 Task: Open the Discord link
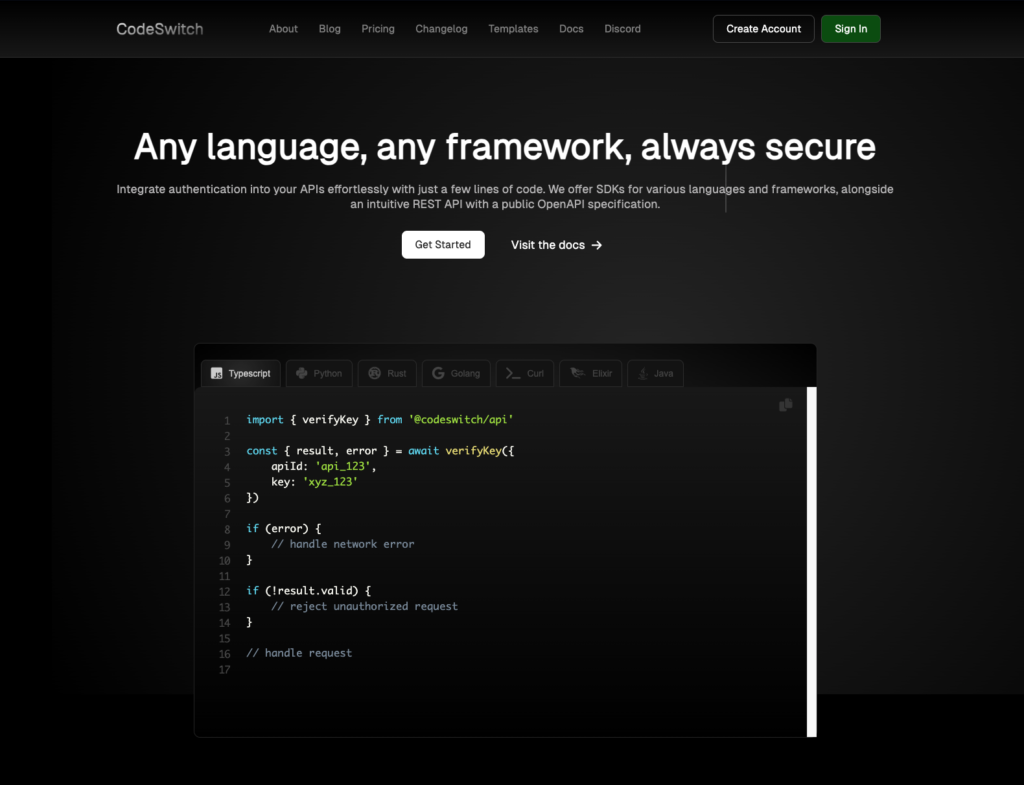622,29
